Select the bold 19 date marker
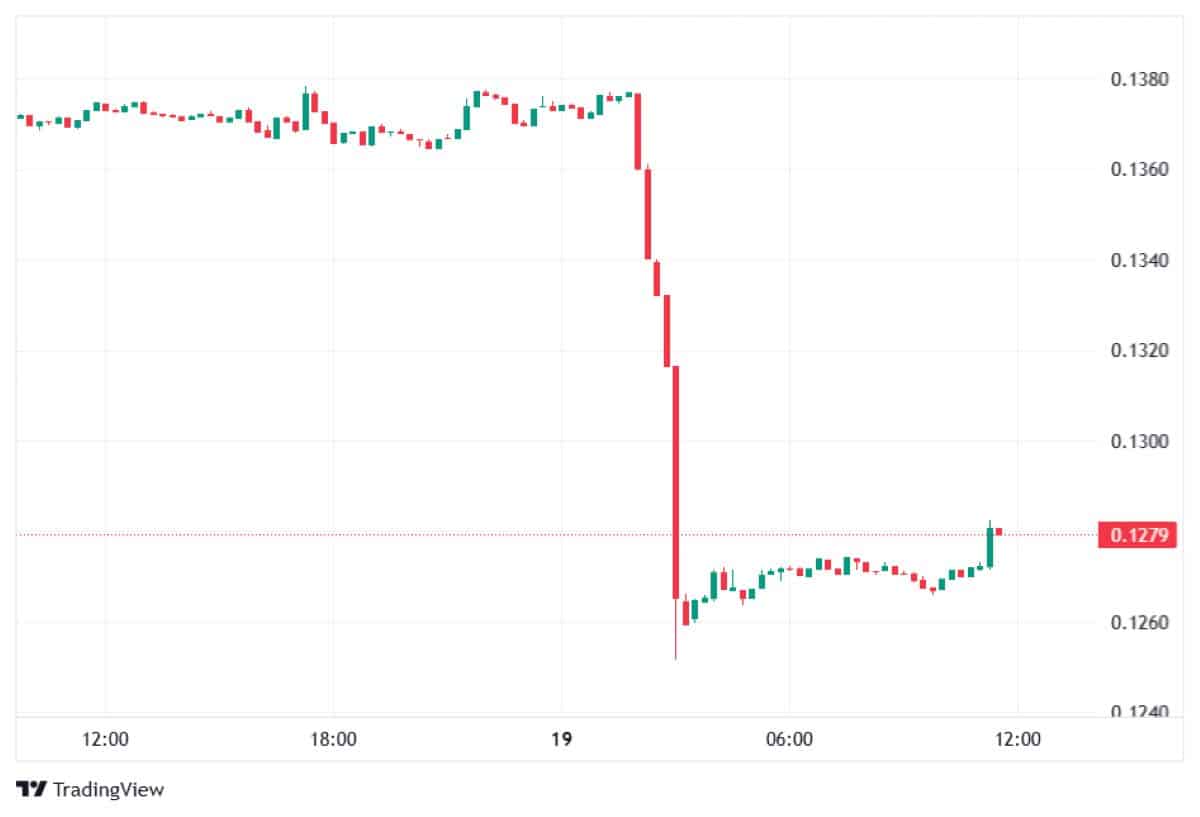1200x817 pixels. (x=561, y=740)
